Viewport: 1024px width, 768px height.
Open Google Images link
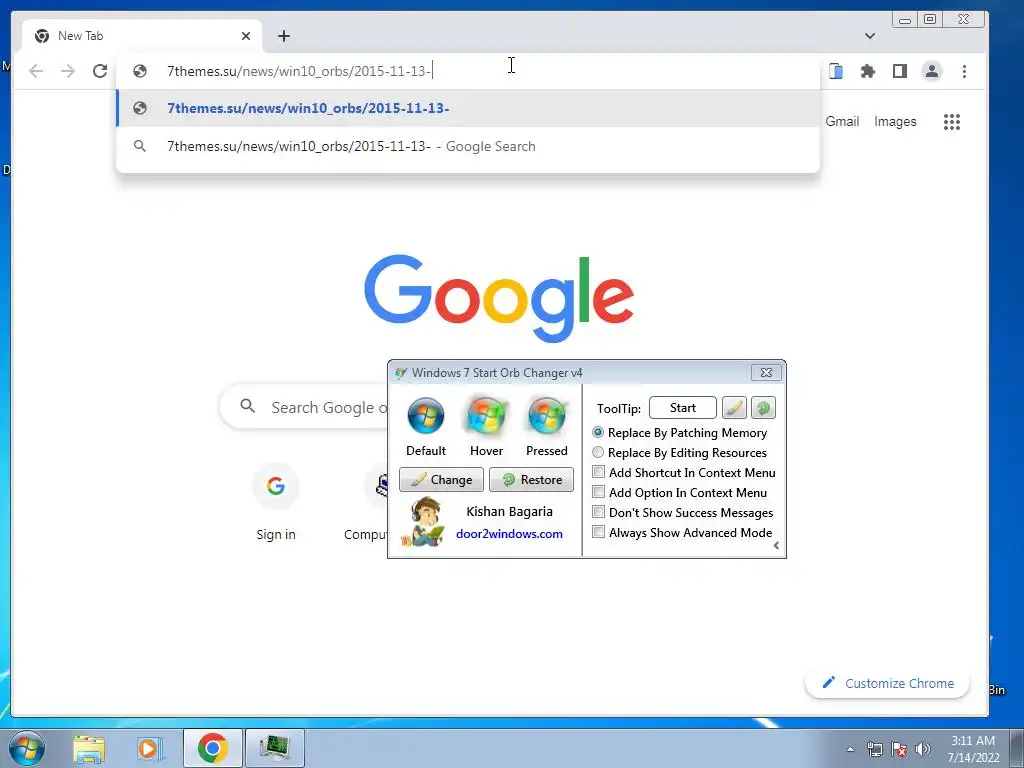[895, 121]
